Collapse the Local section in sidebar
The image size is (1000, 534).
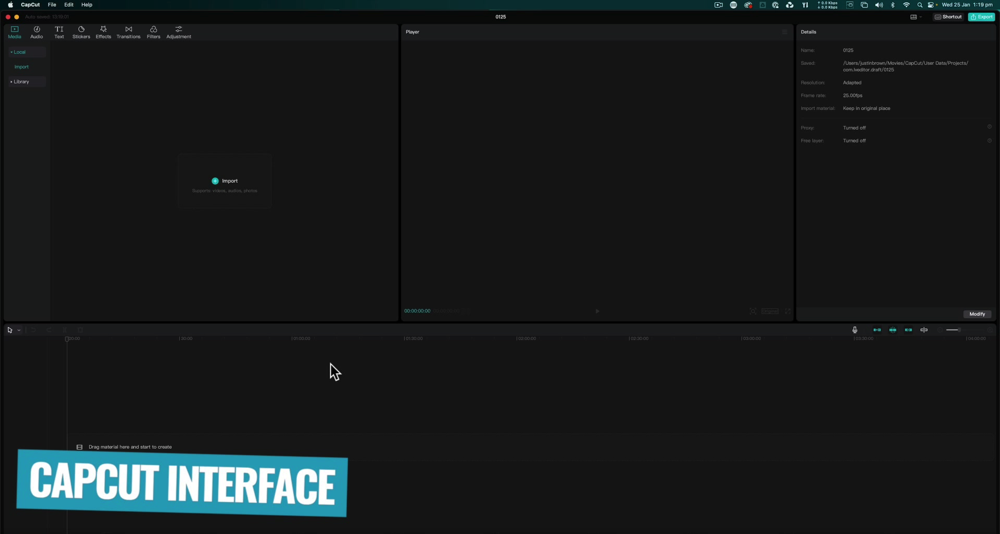tap(27, 52)
